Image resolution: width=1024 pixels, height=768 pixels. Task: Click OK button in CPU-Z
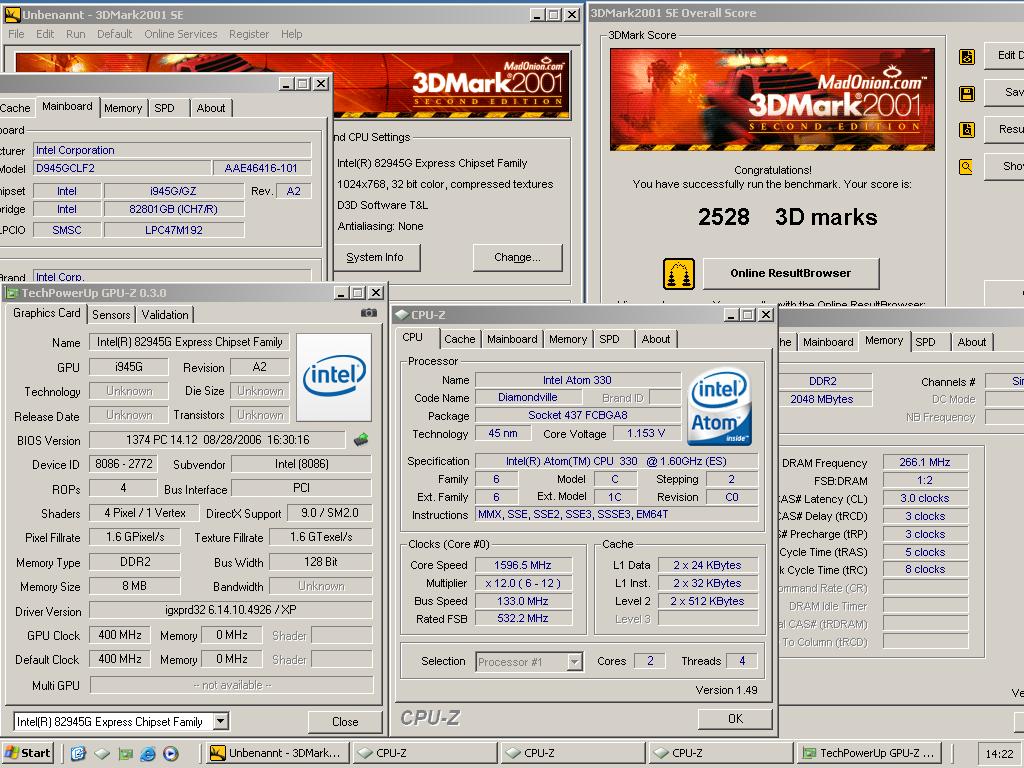coord(735,719)
